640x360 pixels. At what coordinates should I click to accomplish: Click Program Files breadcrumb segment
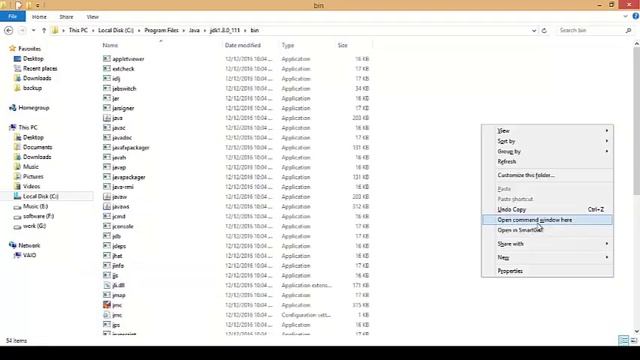(161, 30)
